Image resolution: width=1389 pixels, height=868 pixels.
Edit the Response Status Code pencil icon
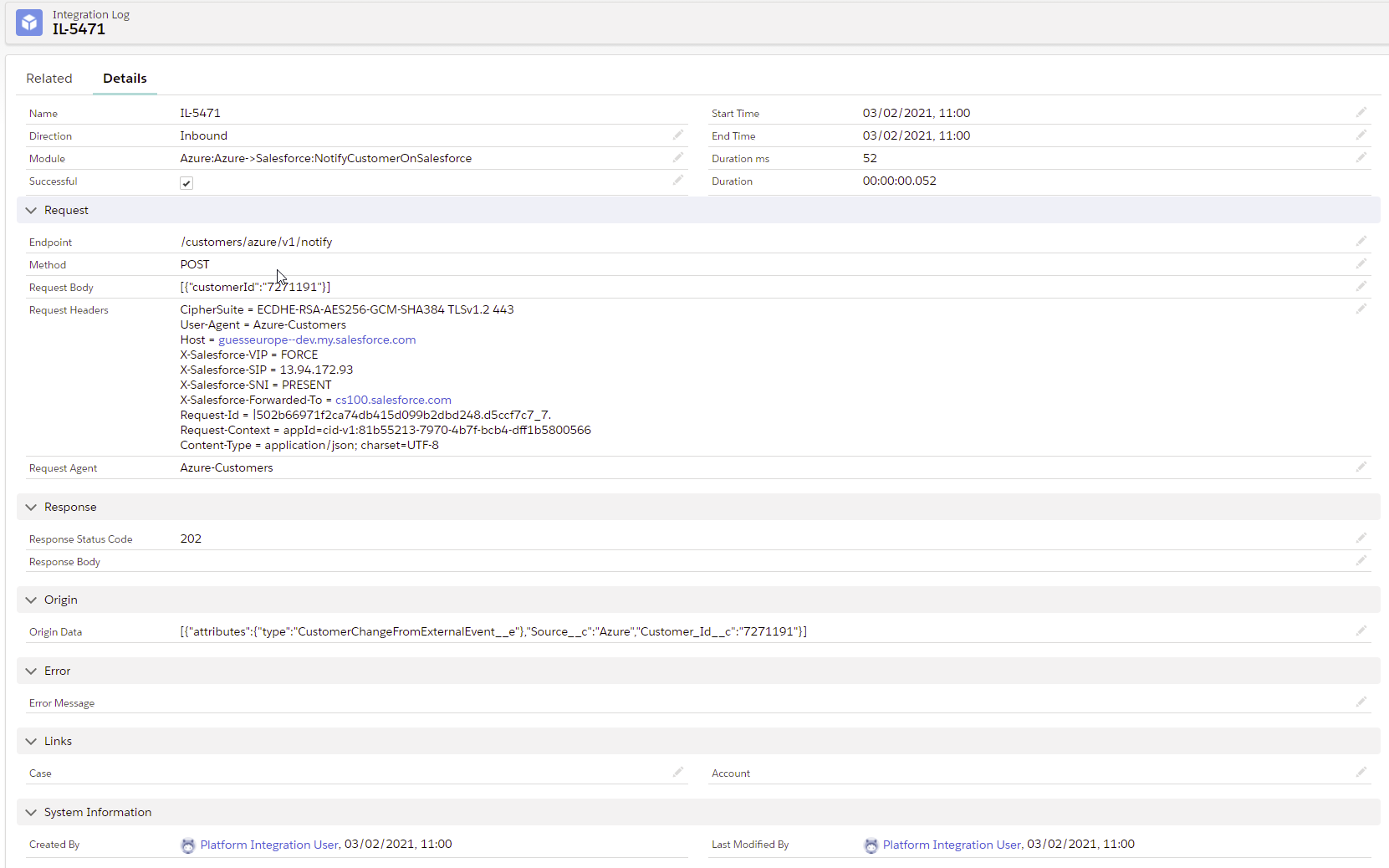pyautogui.click(x=1361, y=538)
